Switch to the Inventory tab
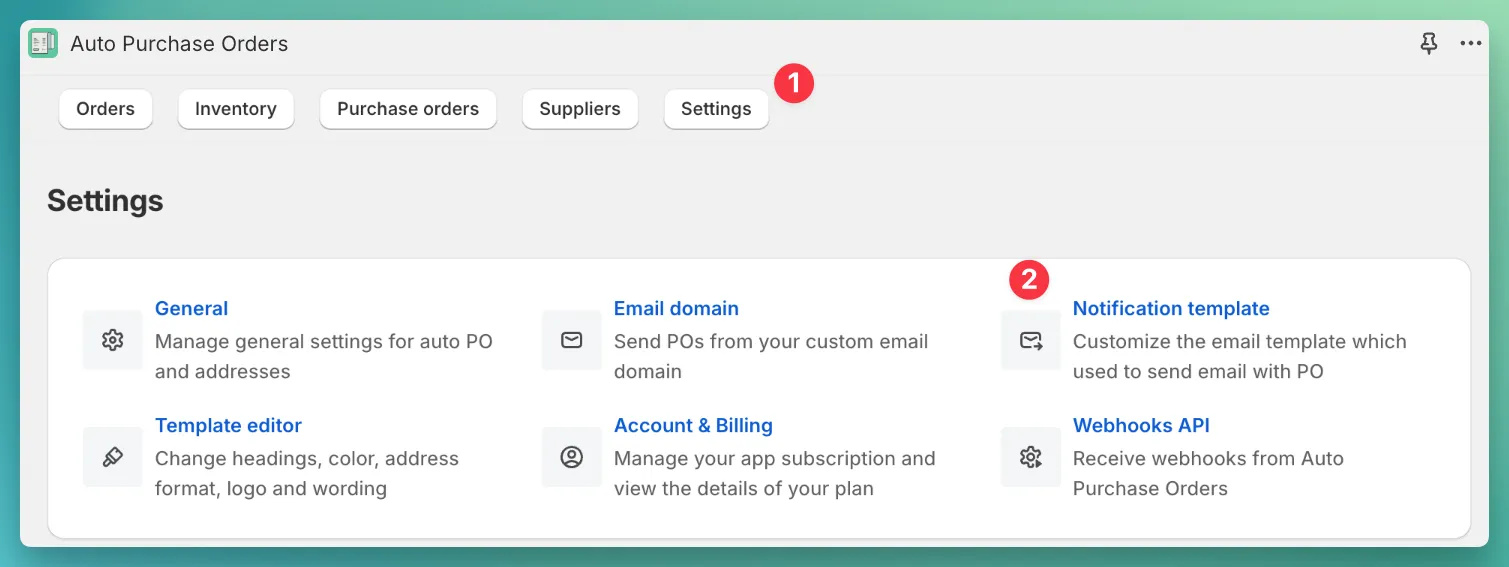Viewport: 1509px width, 567px height. 236,109
